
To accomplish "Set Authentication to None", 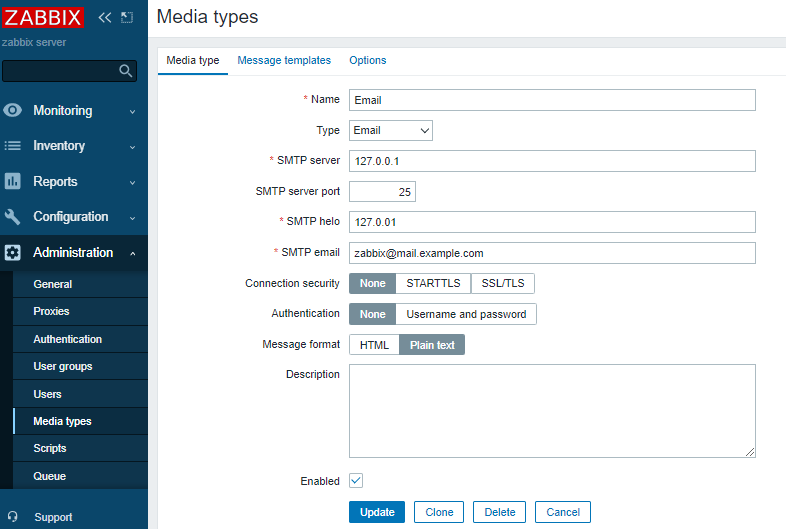I will tap(372, 314).
